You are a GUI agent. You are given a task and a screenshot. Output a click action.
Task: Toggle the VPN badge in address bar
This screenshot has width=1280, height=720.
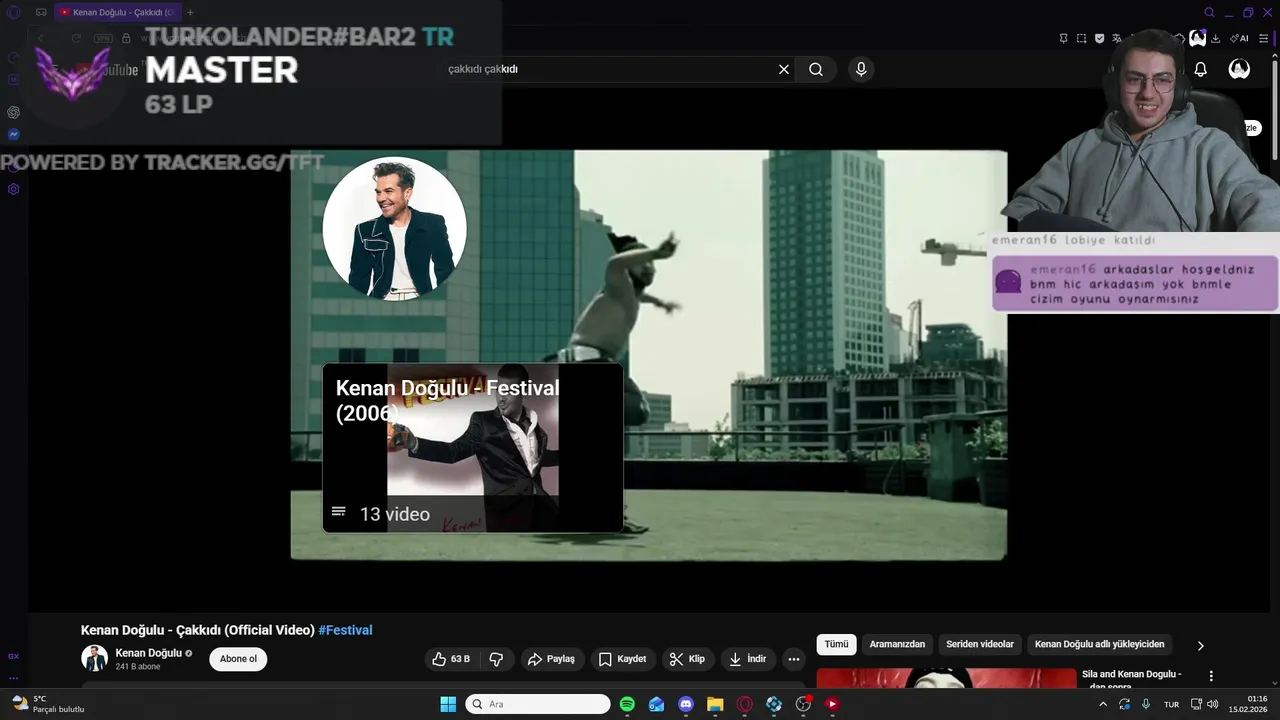tap(103, 38)
